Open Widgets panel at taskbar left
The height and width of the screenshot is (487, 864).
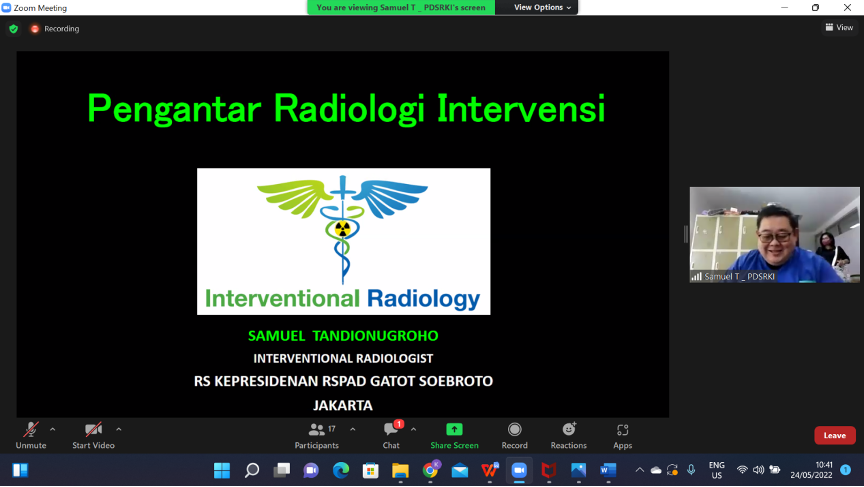click(x=20, y=470)
